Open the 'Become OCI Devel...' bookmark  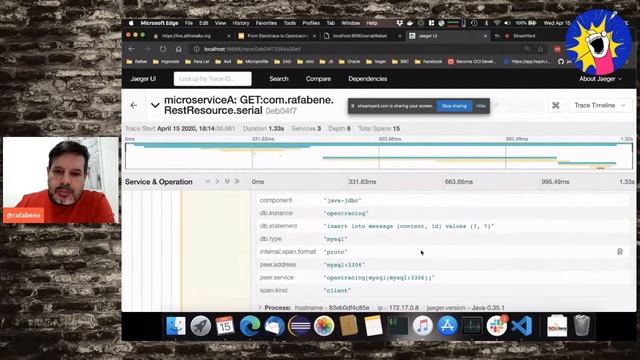(x=472, y=62)
